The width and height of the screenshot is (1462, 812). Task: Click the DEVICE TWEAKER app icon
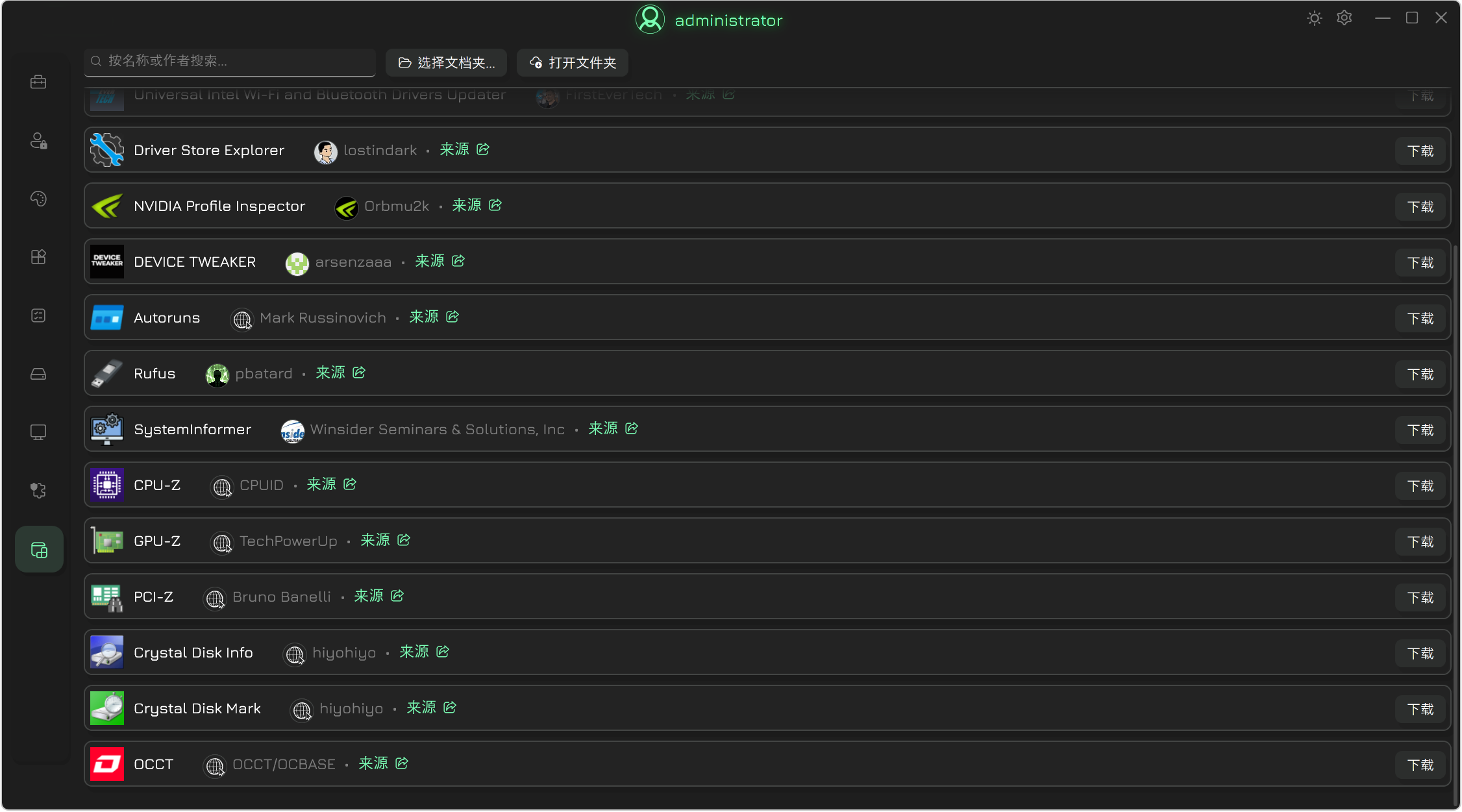pos(107,262)
